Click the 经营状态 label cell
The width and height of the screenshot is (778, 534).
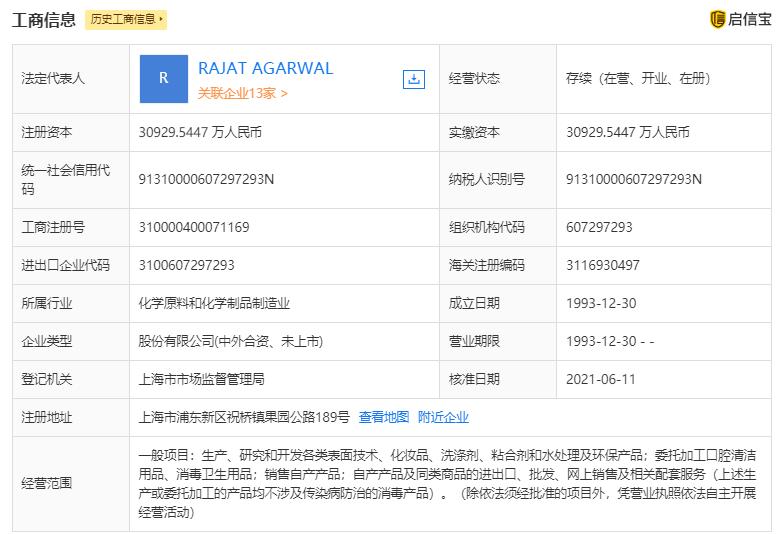pyautogui.click(x=498, y=79)
